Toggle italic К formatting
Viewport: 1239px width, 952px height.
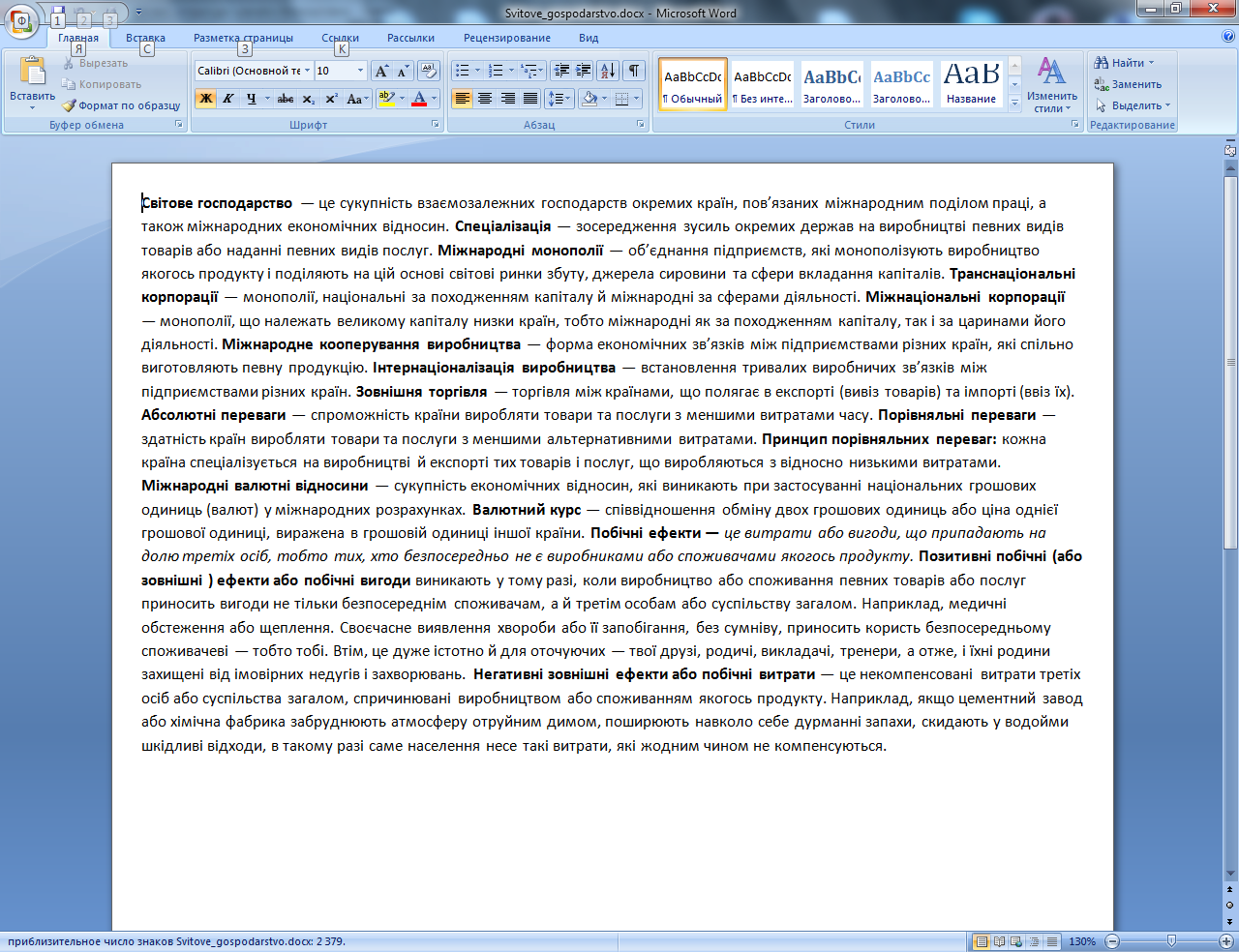pyautogui.click(x=228, y=99)
